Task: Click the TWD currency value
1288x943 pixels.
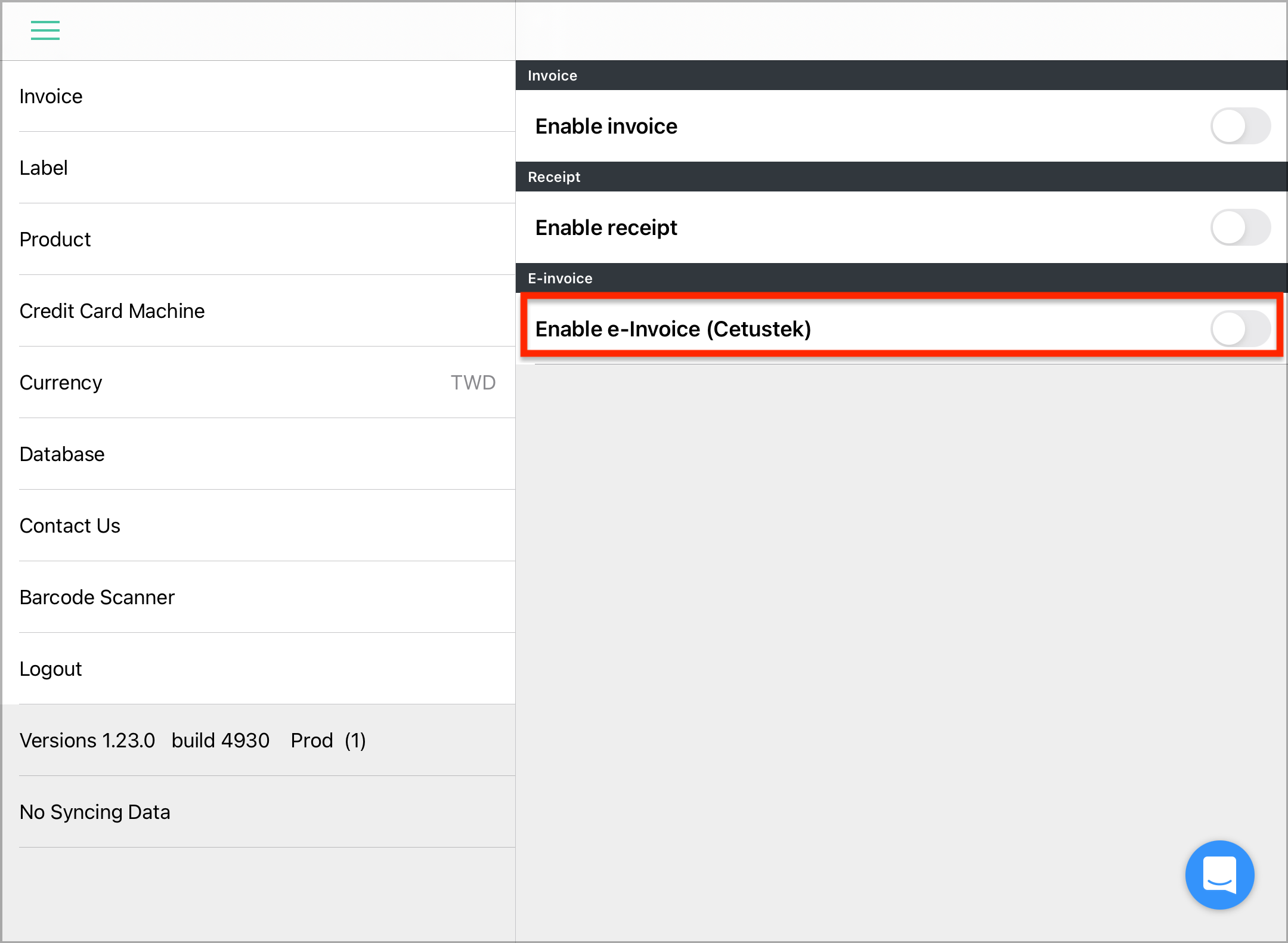Action: tap(473, 382)
